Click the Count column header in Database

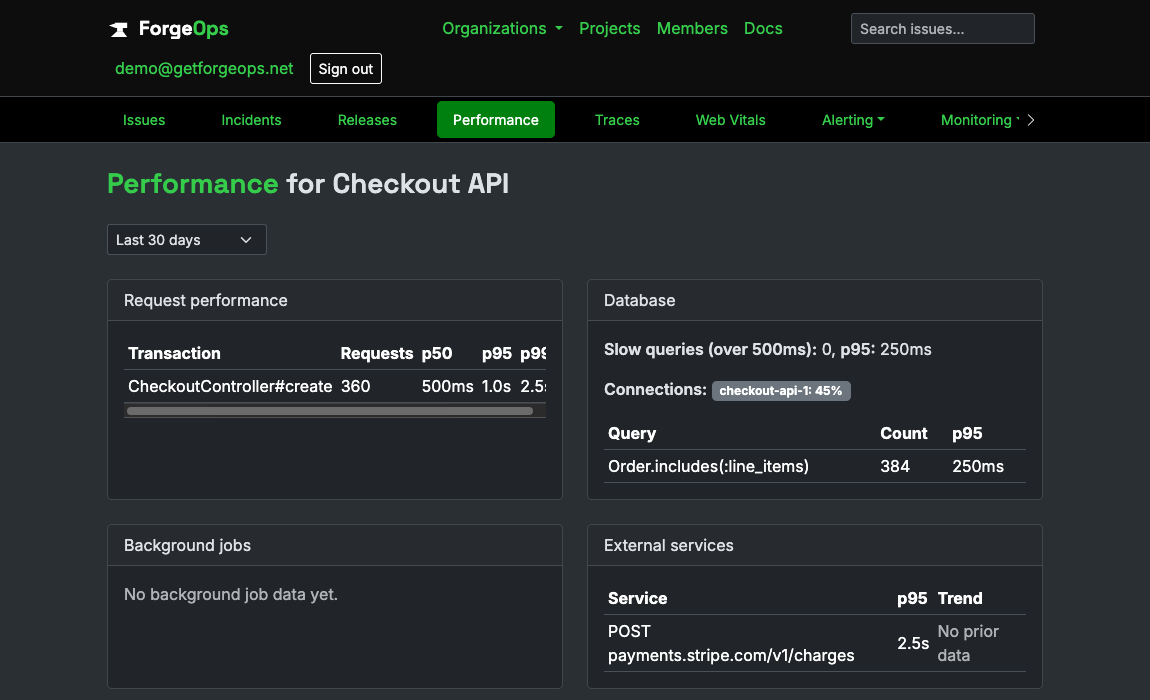coord(904,434)
